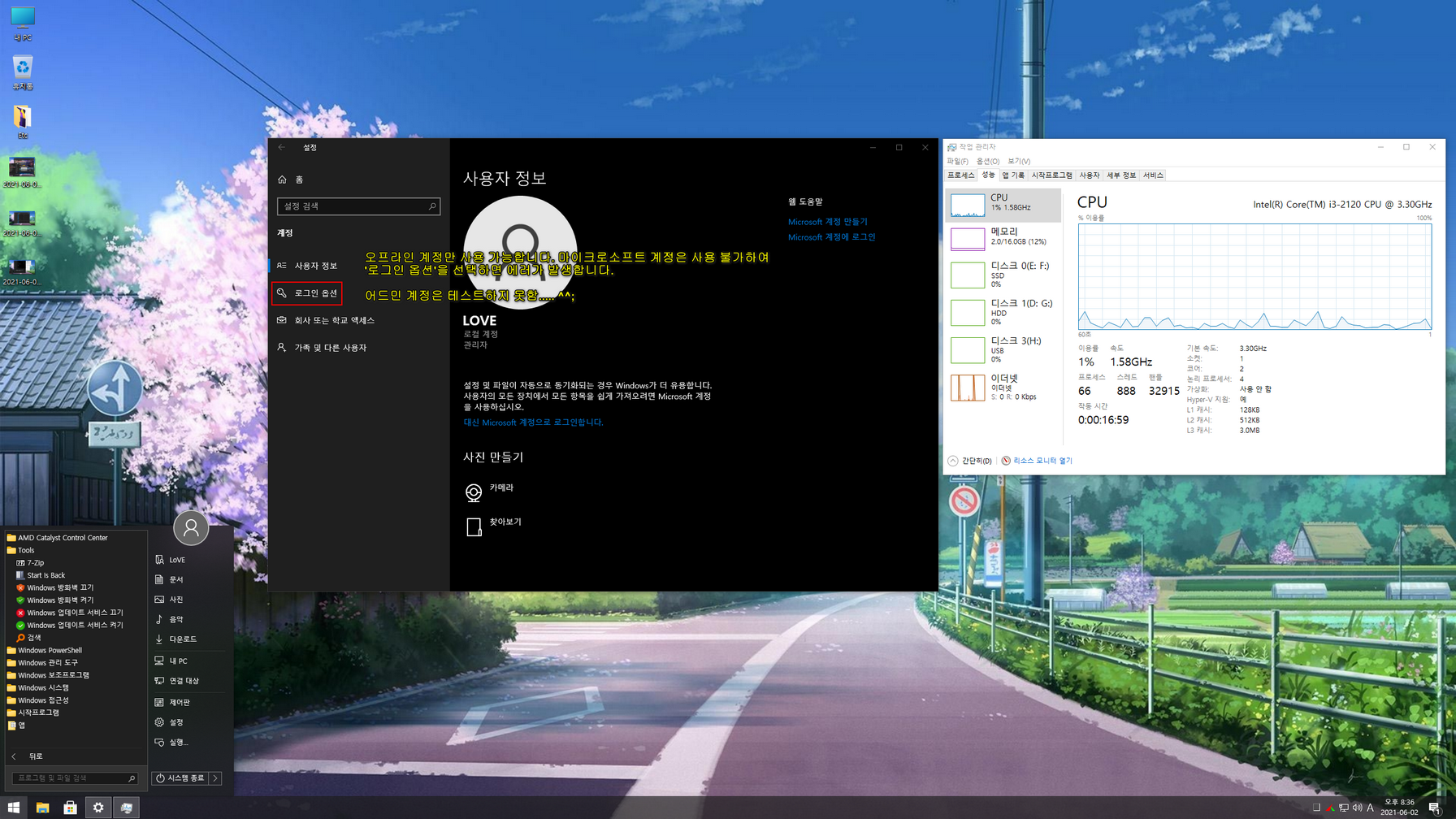
Task: Switch to Task Manager via taskbar icon
Action: [x=126, y=808]
